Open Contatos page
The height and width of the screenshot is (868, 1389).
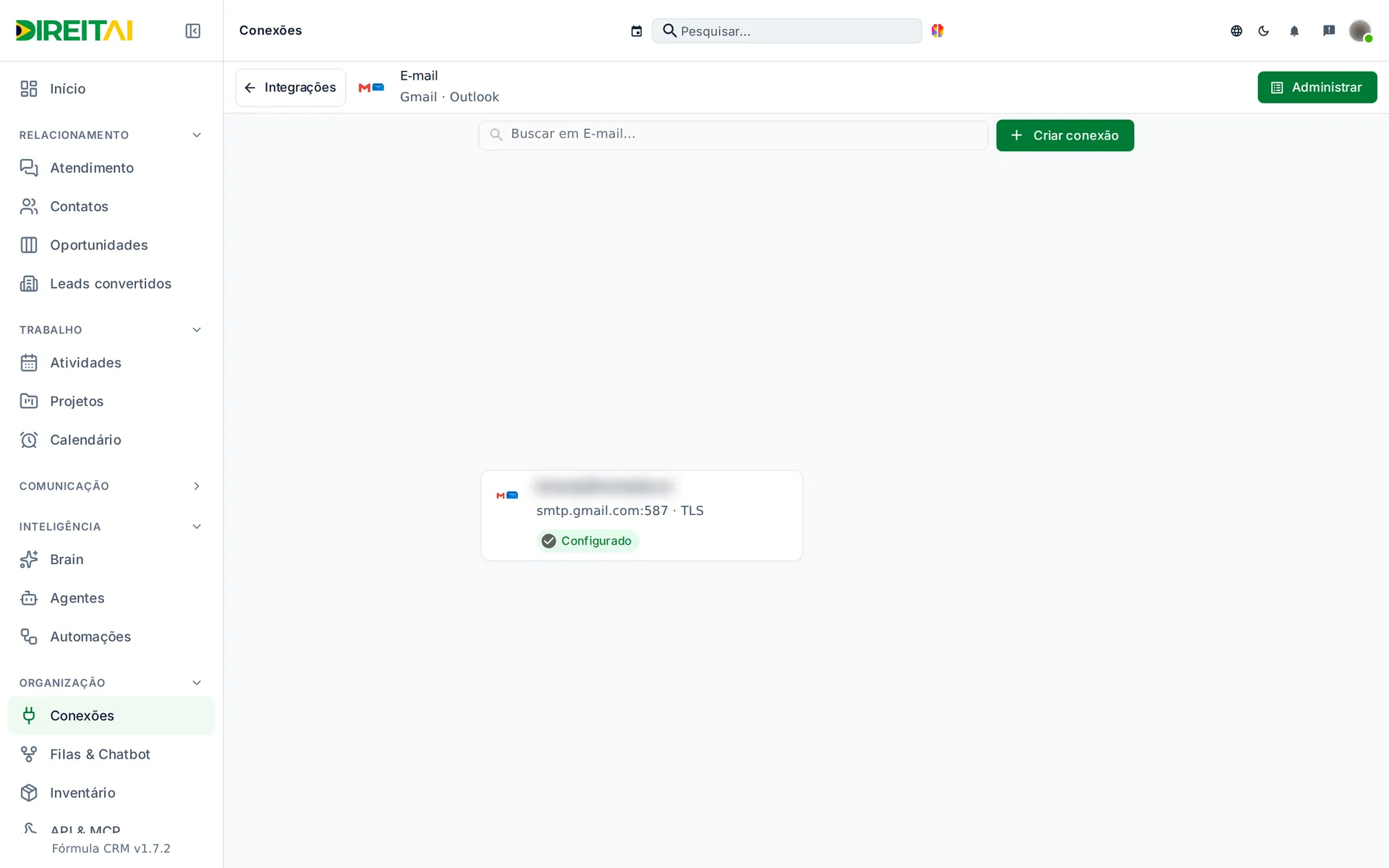(x=111, y=206)
